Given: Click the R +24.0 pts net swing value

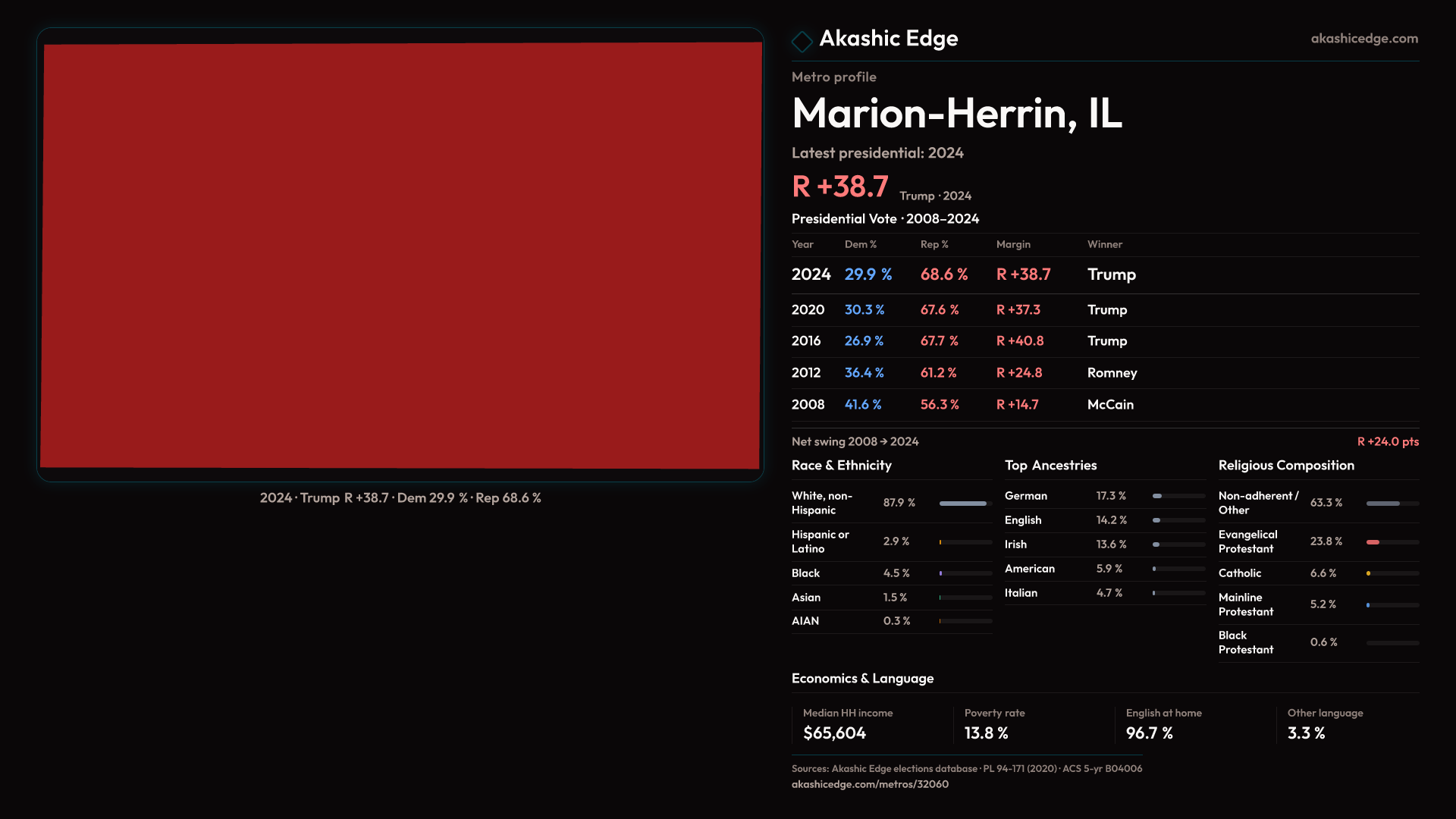Looking at the screenshot, I should coord(1387,441).
